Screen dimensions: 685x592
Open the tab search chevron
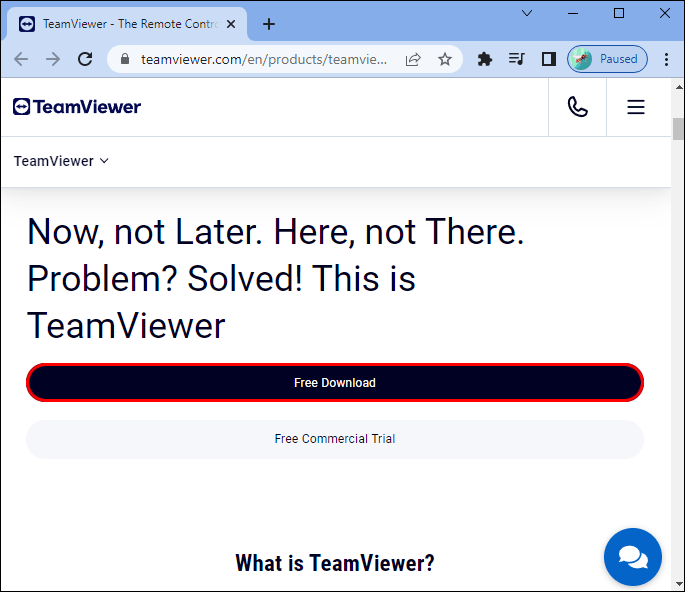coord(527,14)
